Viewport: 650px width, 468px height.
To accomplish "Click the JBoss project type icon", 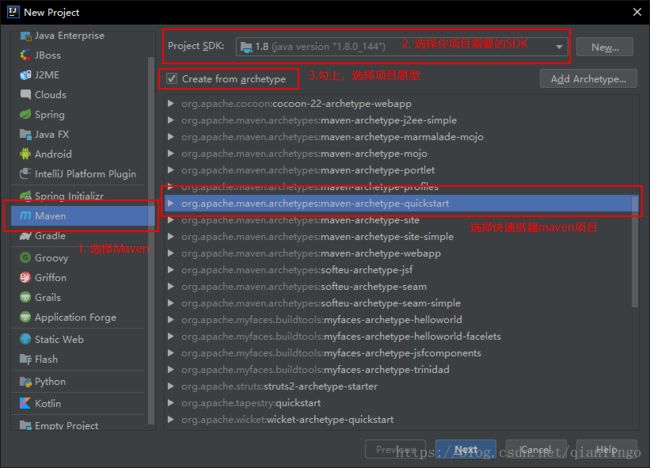I will [x=25, y=55].
